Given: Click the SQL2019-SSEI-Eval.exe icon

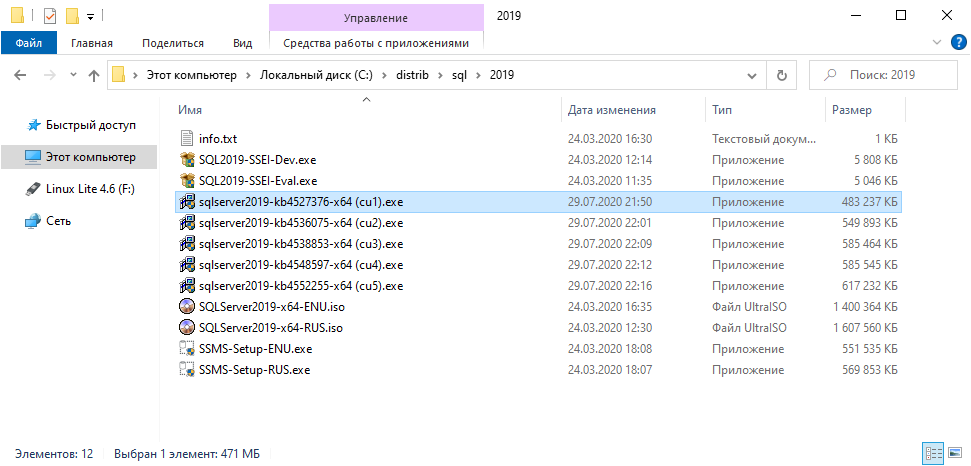Looking at the screenshot, I should (x=187, y=181).
